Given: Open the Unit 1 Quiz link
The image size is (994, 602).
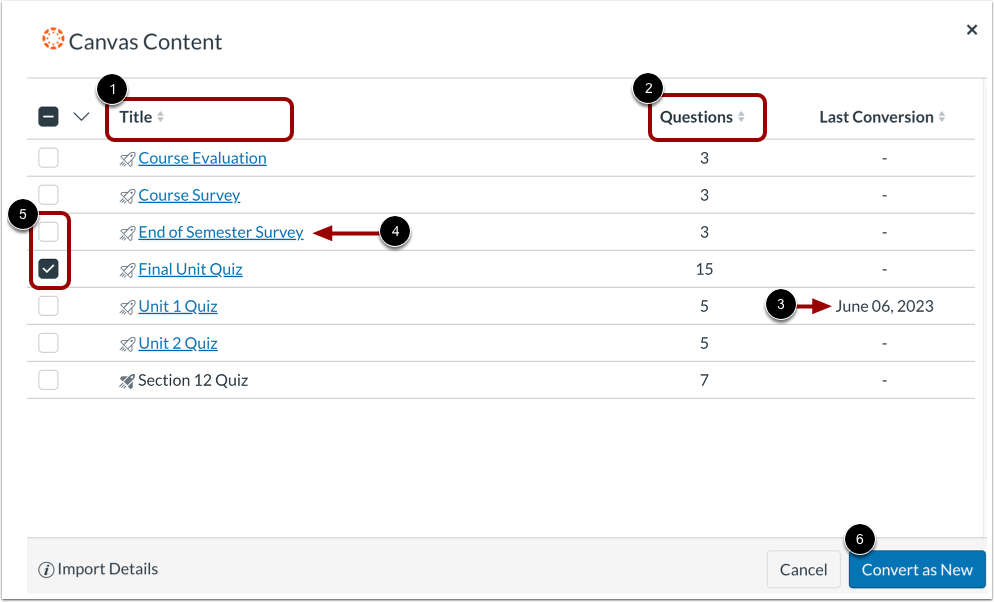Looking at the screenshot, I should [x=177, y=306].
